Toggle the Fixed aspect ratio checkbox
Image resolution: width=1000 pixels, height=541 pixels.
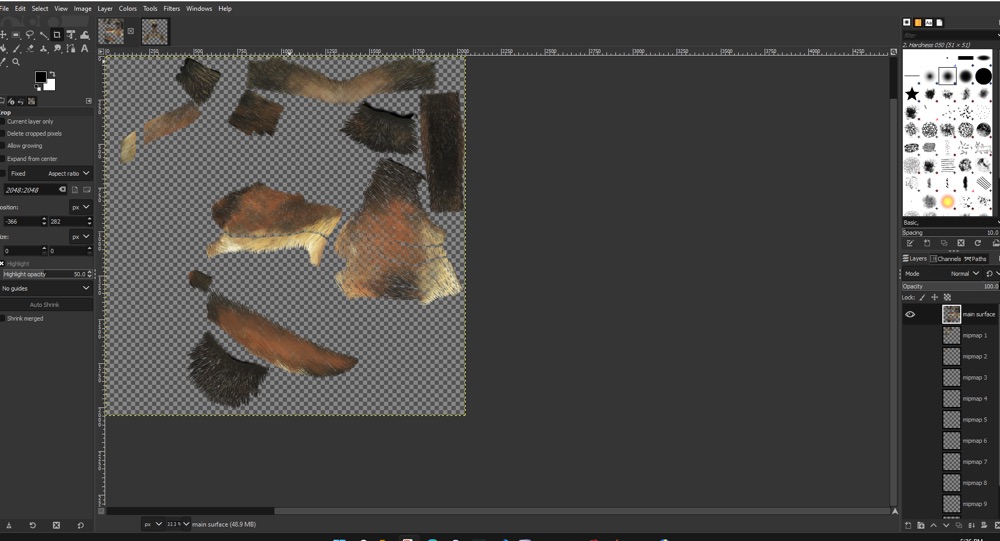tap(3, 174)
